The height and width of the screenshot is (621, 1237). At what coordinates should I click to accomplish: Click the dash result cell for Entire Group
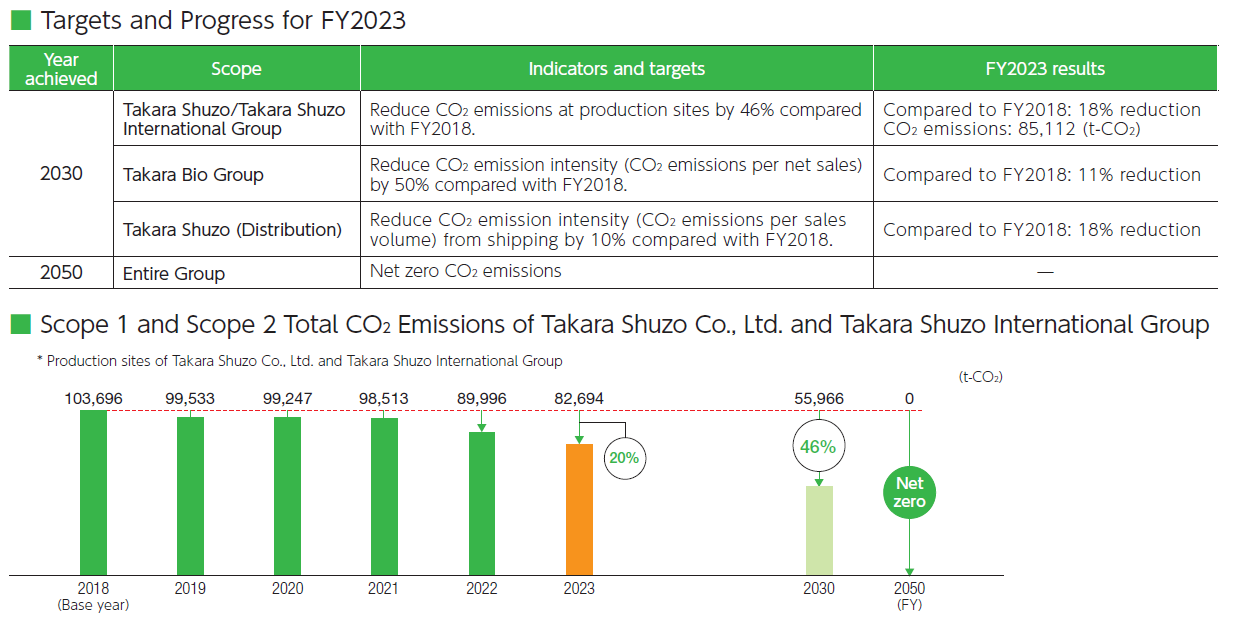point(1045,272)
